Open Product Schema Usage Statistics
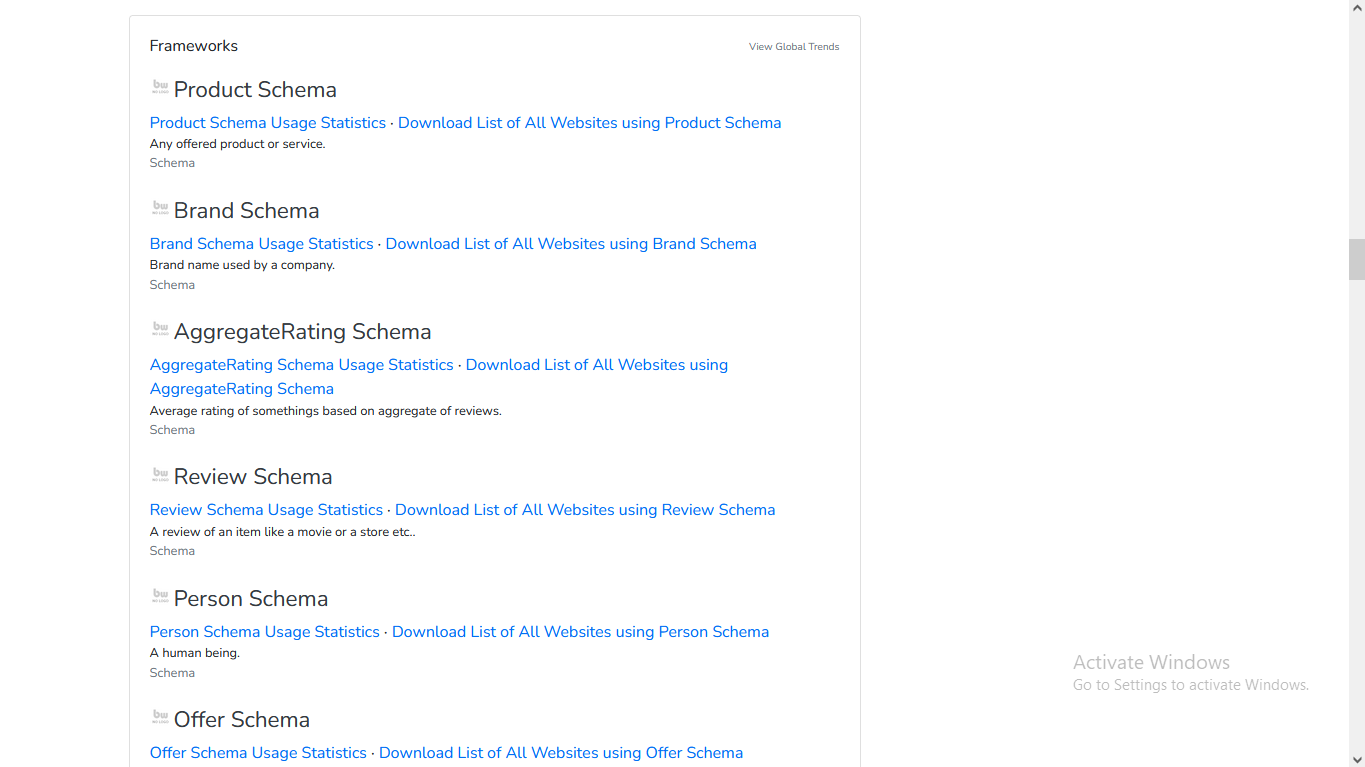The image size is (1365, 767). coord(268,123)
